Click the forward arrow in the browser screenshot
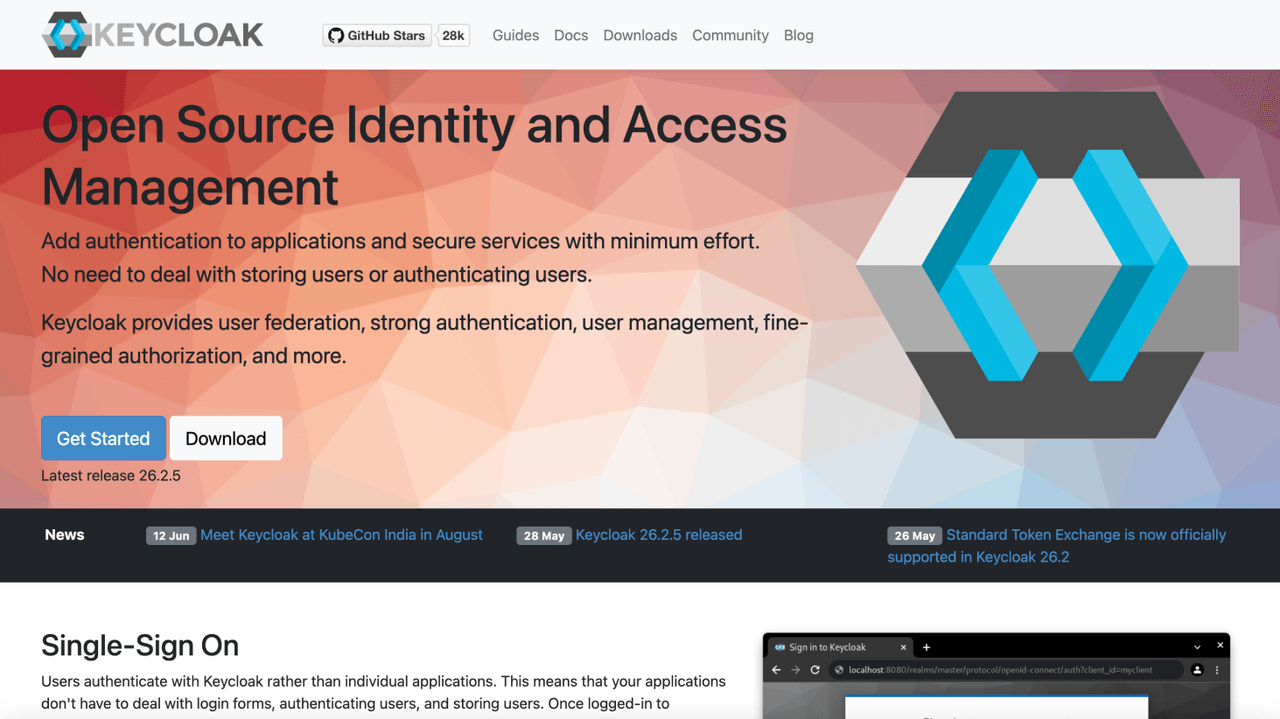Viewport: 1280px width, 719px height. 796,669
